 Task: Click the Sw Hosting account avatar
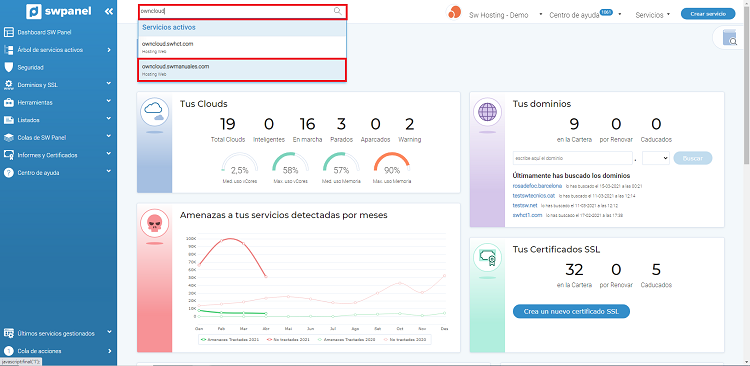coord(453,12)
